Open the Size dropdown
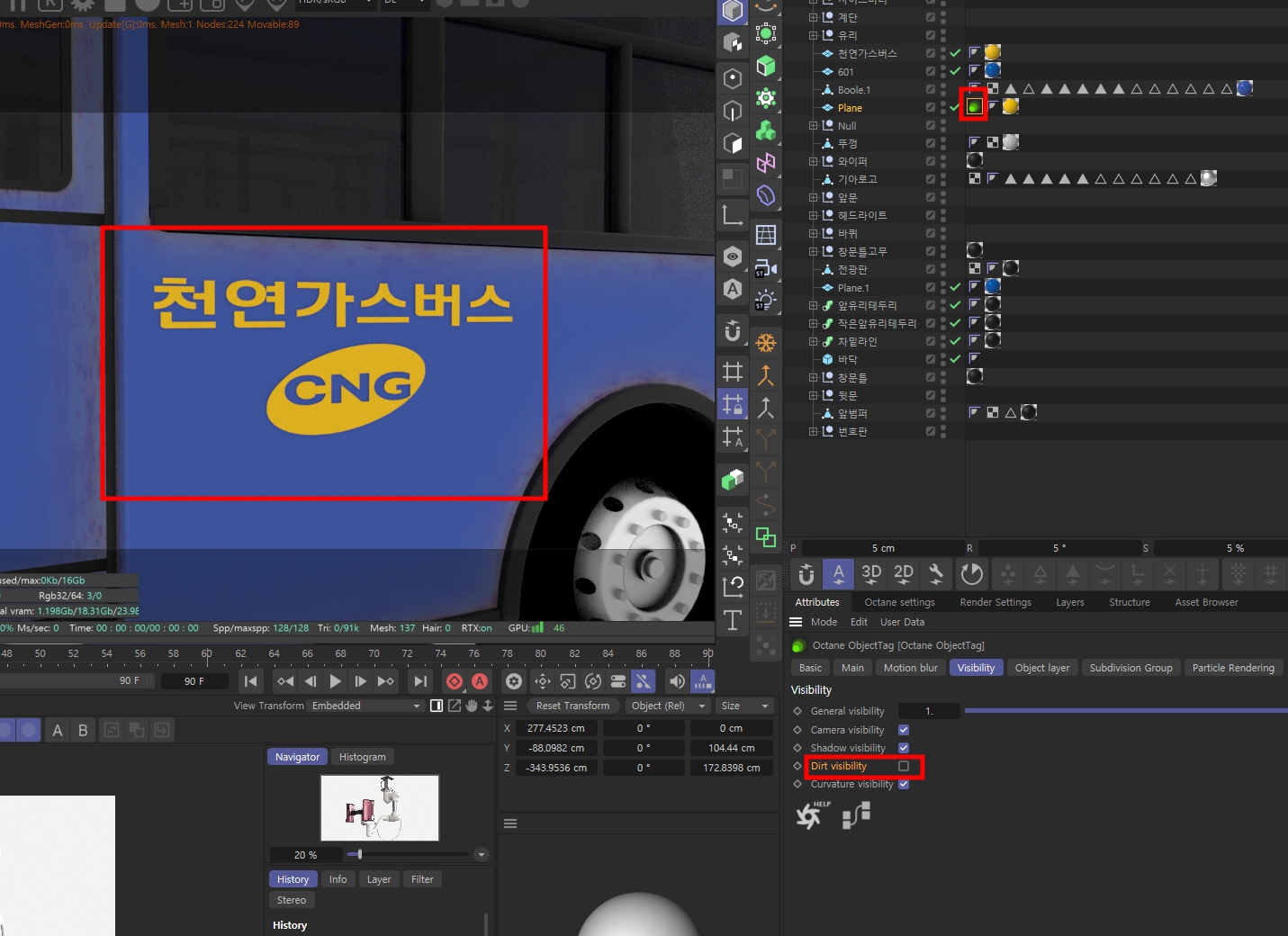 pyautogui.click(x=745, y=706)
